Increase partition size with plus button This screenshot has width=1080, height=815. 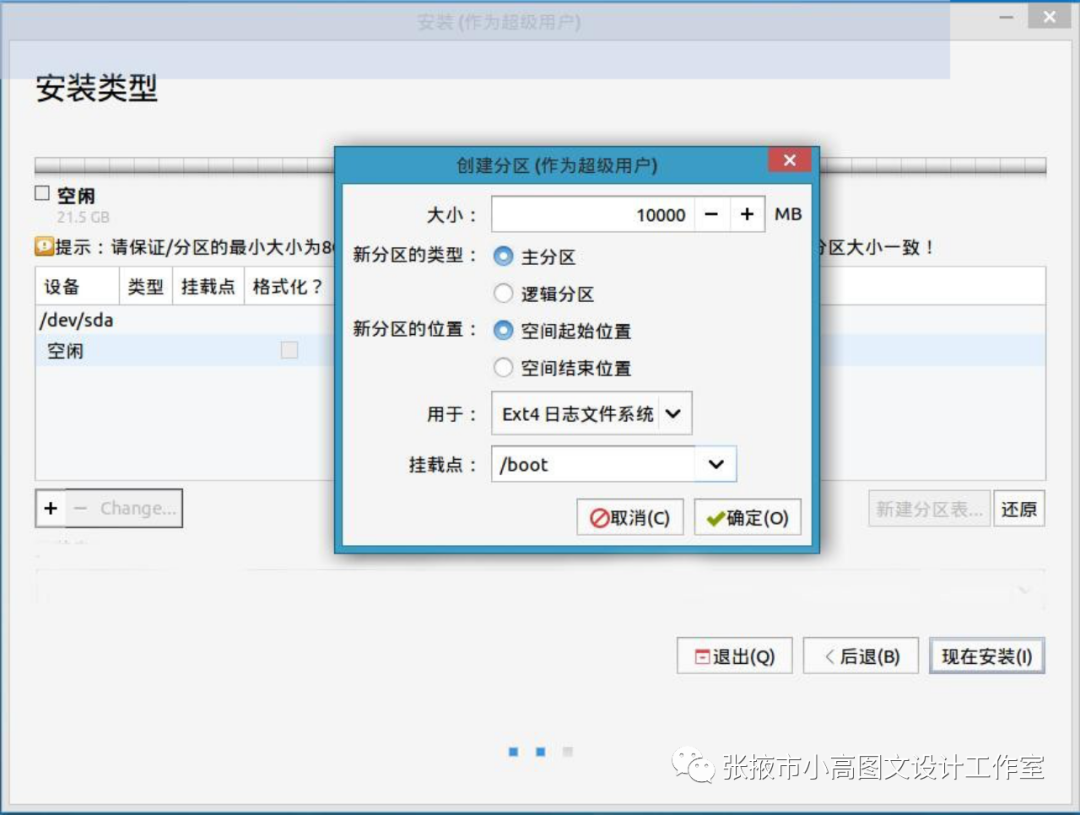[x=747, y=214]
